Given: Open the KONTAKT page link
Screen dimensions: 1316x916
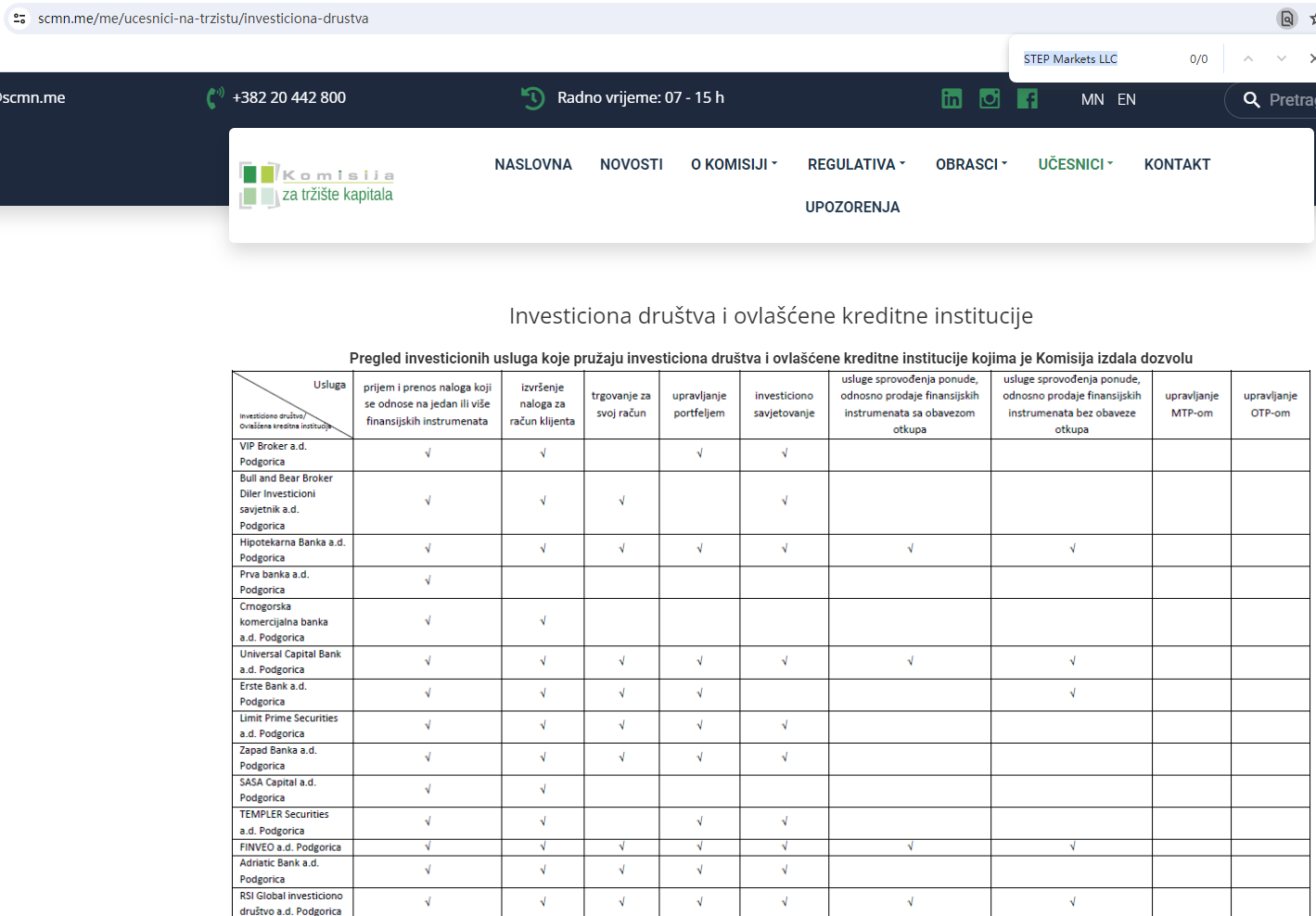Looking at the screenshot, I should (x=1177, y=164).
